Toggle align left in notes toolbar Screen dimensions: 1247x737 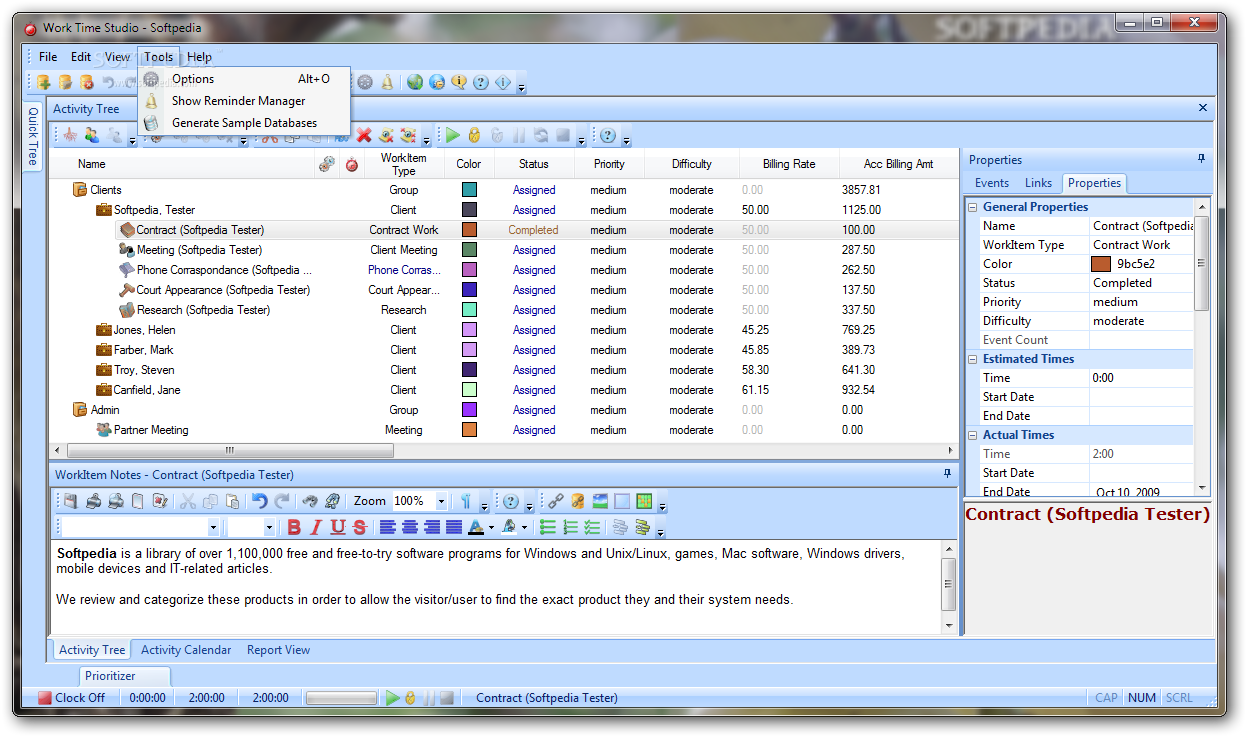coord(388,527)
